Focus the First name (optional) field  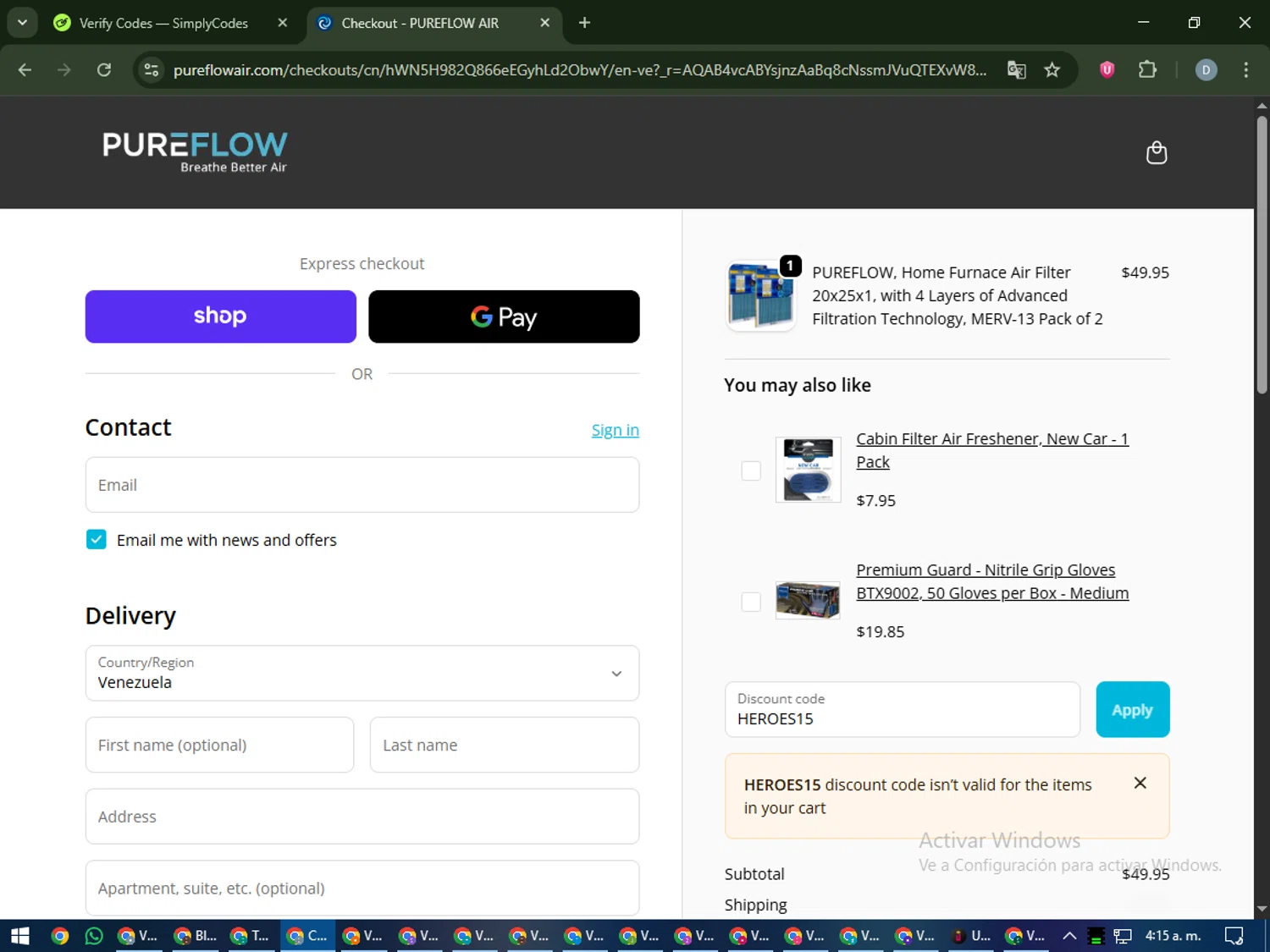[219, 745]
